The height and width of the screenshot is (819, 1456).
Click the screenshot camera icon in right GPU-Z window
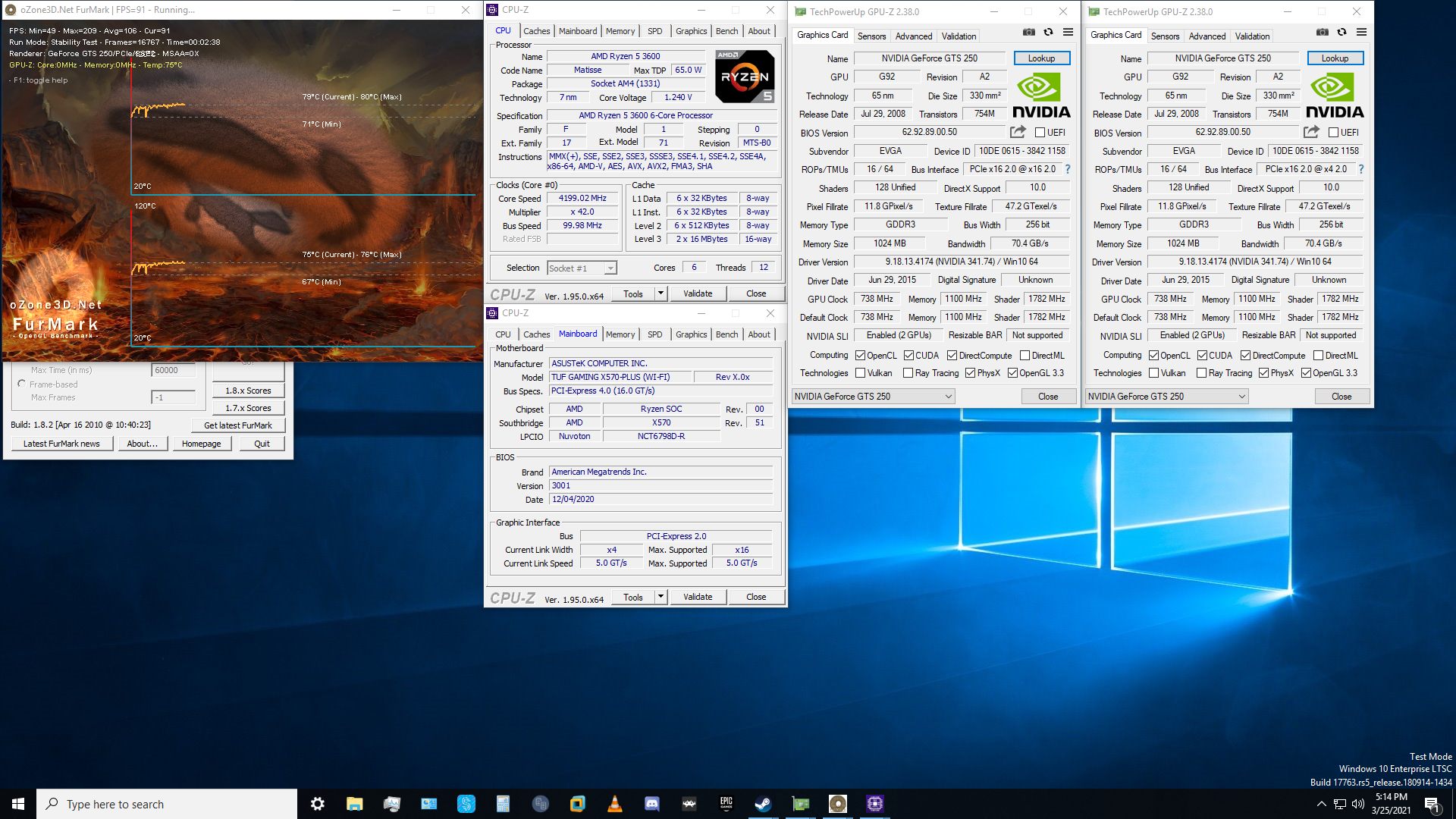tap(1322, 32)
